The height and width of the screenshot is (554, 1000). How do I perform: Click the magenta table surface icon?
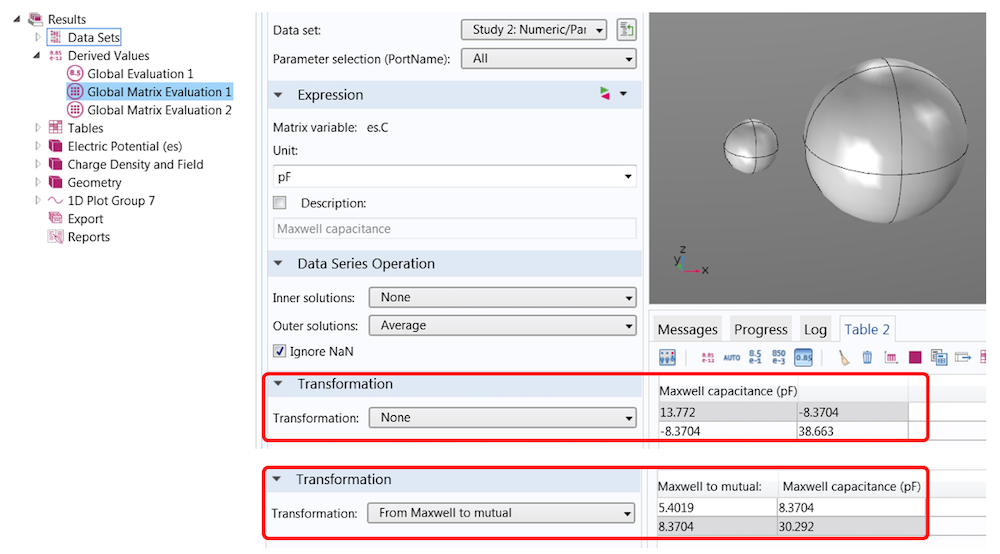[915, 357]
